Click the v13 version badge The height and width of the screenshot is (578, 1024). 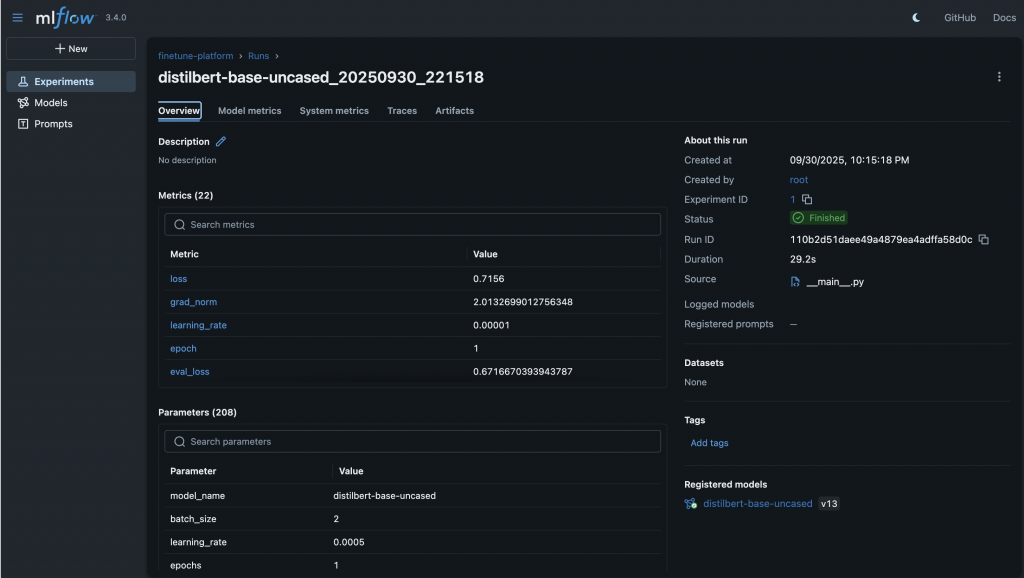pyautogui.click(x=829, y=504)
